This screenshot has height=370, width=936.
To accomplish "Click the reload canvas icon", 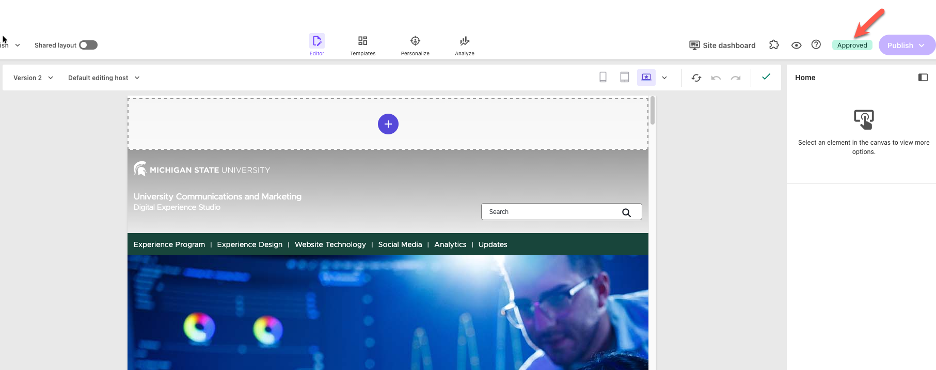I will tap(696, 78).
